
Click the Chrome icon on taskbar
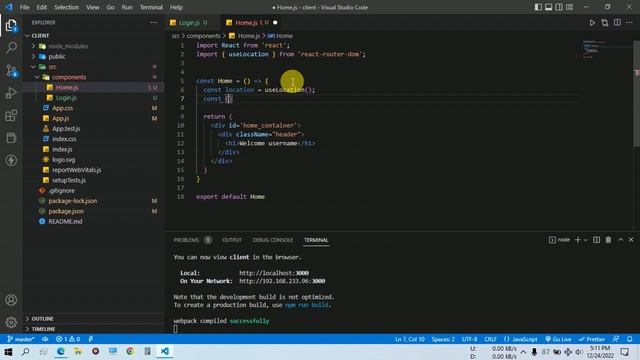tap(130, 351)
